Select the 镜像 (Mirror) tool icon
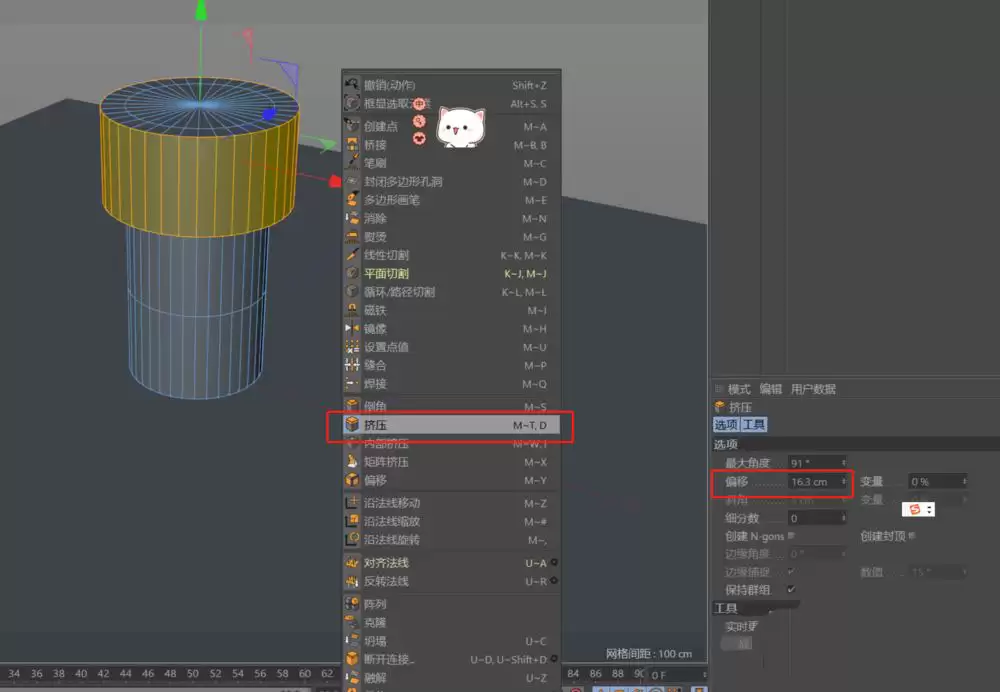The height and width of the screenshot is (692, 1000). pyautogui.click(x=354, y=328)
